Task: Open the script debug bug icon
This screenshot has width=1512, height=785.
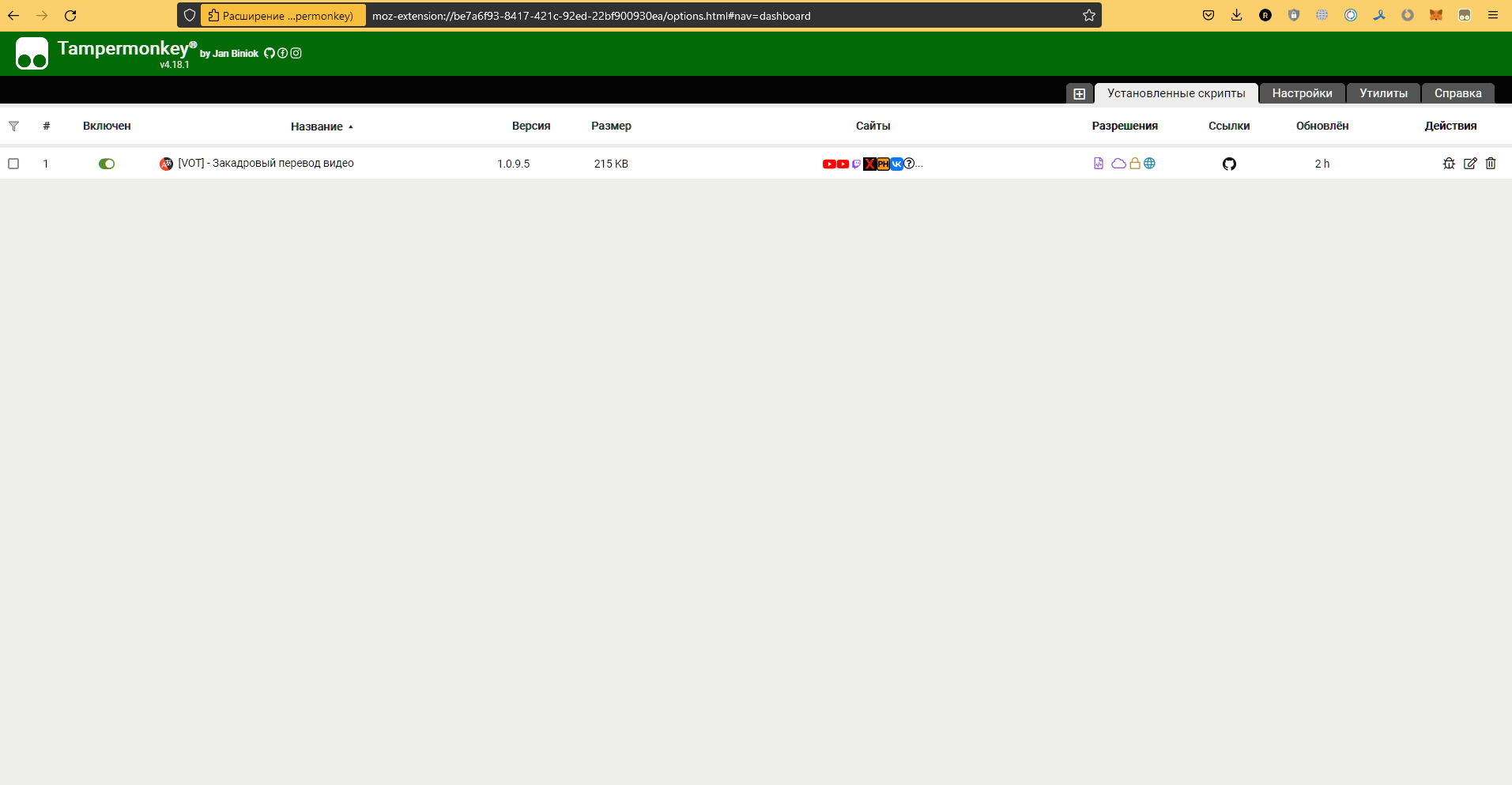Action: (x=1449, y=164)
